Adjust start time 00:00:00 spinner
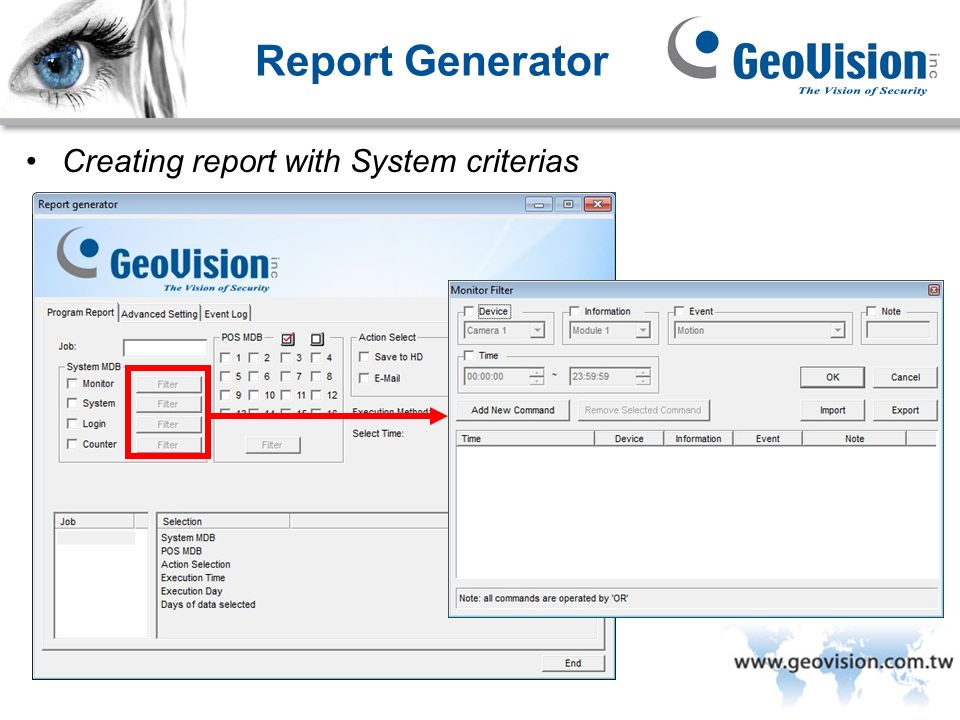The height and width of the screenshot is (720, 960). pyautogui.click(x=536, y=377)
